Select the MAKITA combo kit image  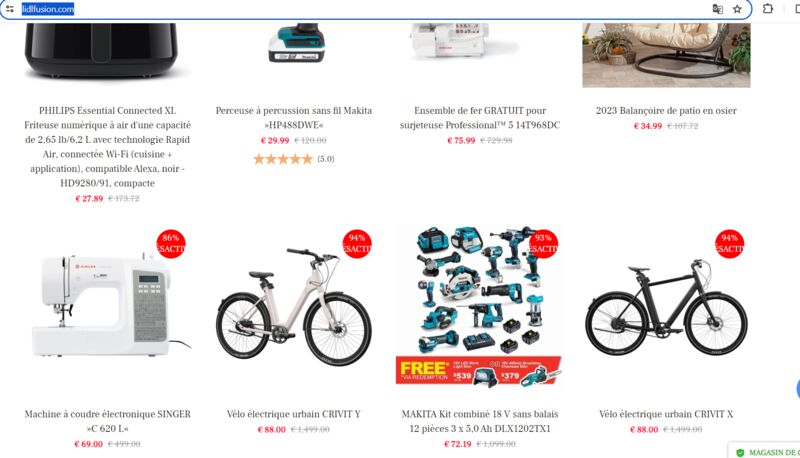[480, 306]
